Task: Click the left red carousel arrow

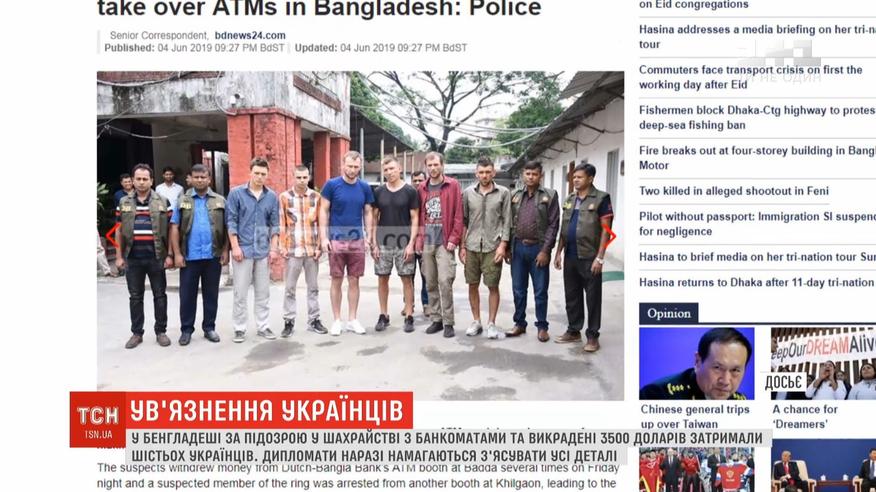Action: click(112, 236)
